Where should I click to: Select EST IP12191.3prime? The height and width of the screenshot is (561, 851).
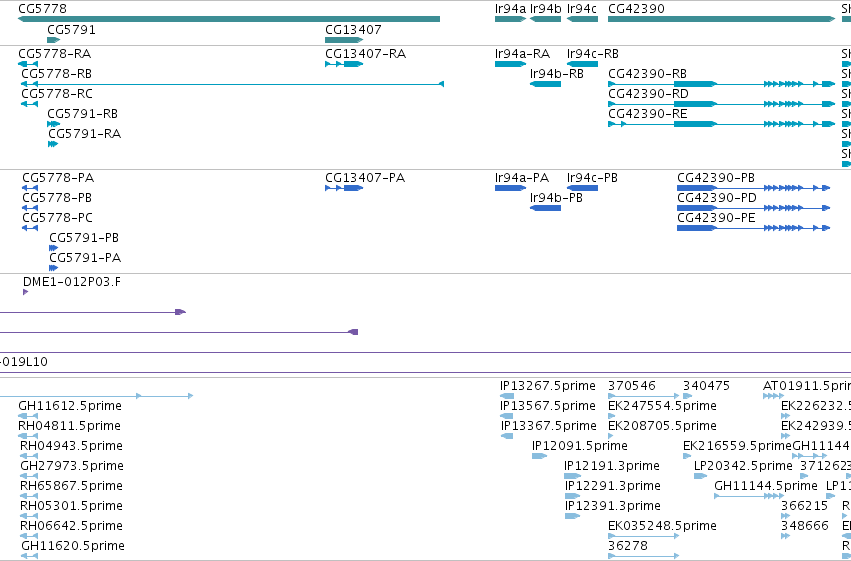[573, 476]
